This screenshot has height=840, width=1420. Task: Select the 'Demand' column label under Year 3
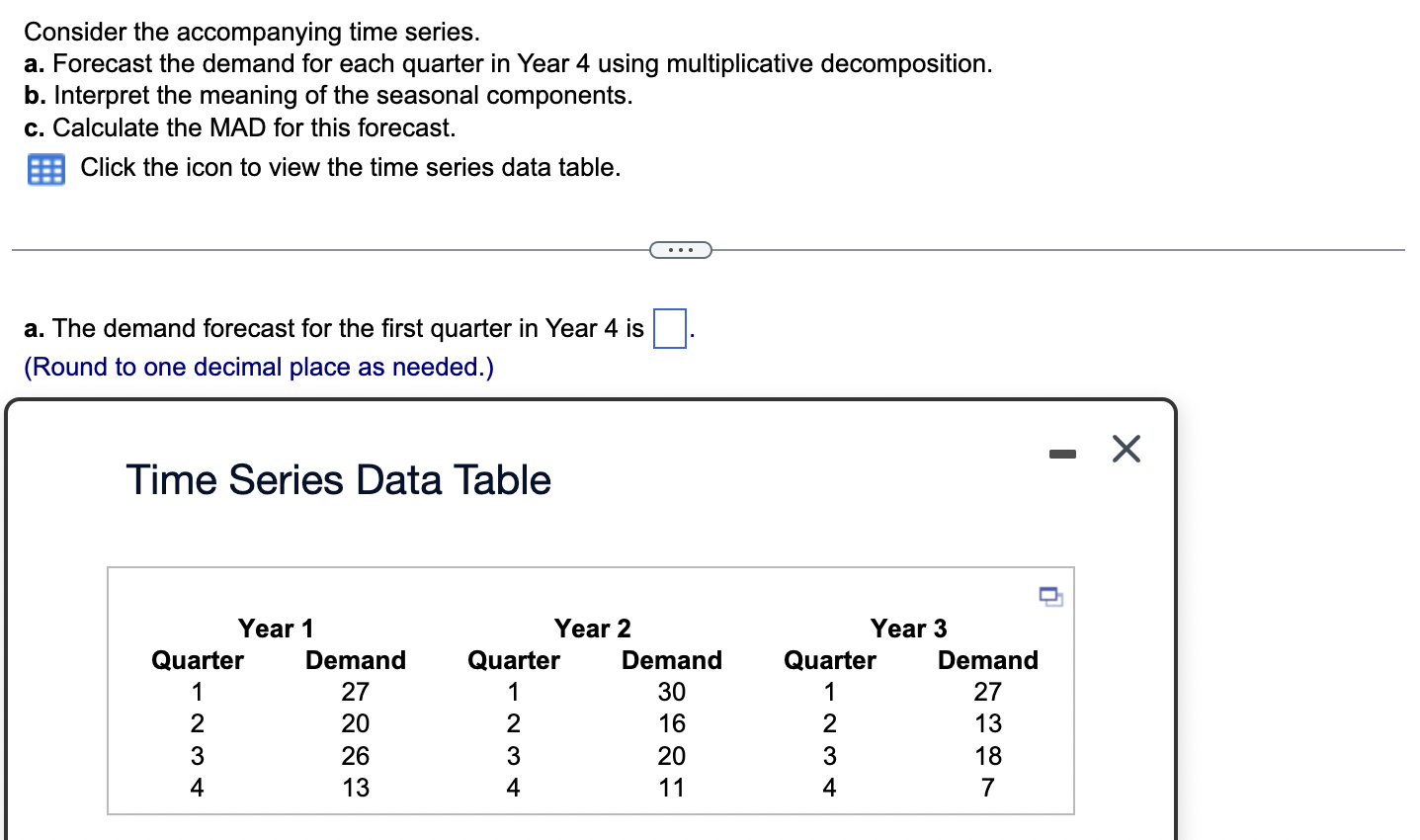pos(986,660)
